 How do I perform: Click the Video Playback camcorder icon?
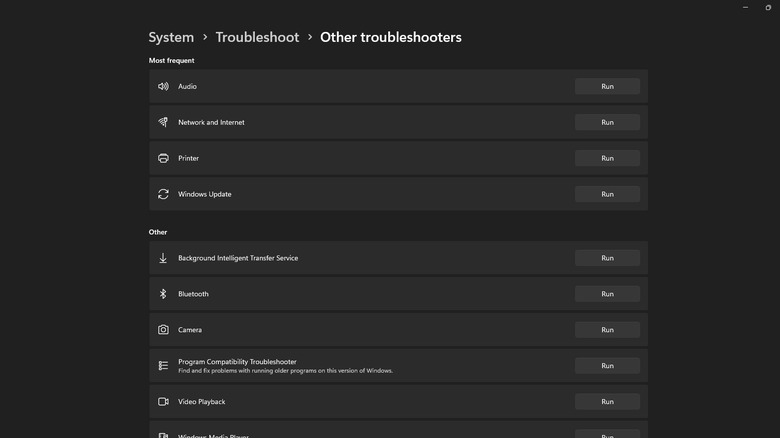tap(163, 402)
